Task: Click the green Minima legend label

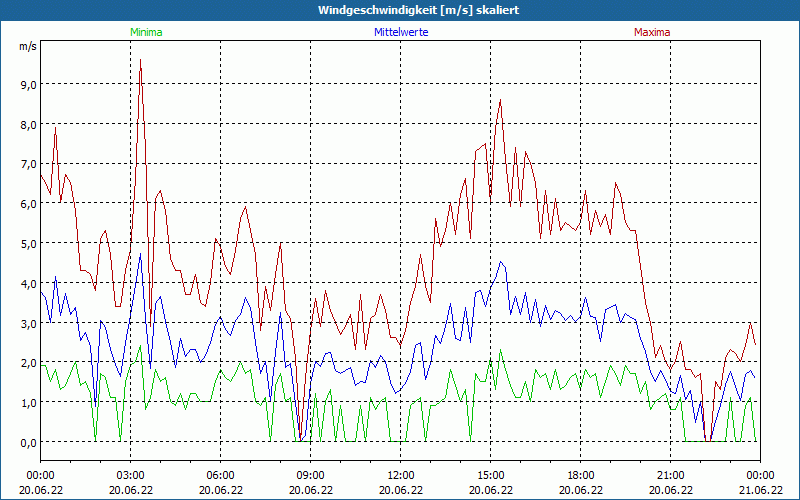Action: click(146, 32)
